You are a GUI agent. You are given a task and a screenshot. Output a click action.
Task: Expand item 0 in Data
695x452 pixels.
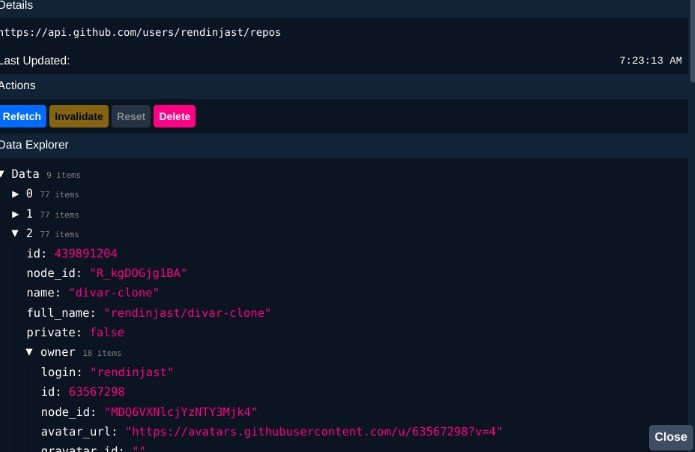[x=15, y=194]
